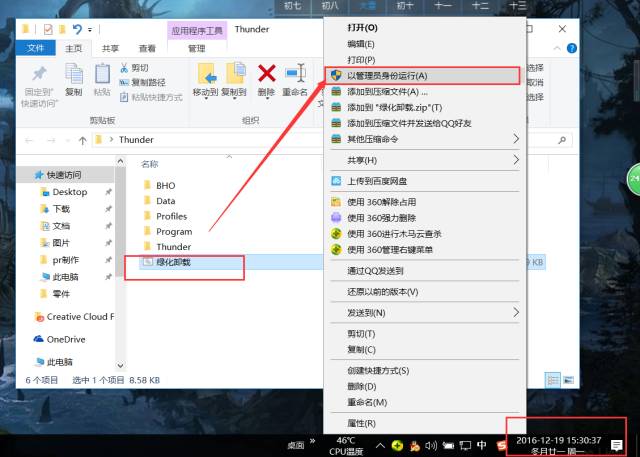Click the blue help question mark icon
Screen dimensions: 640x457
click(572, 48)
